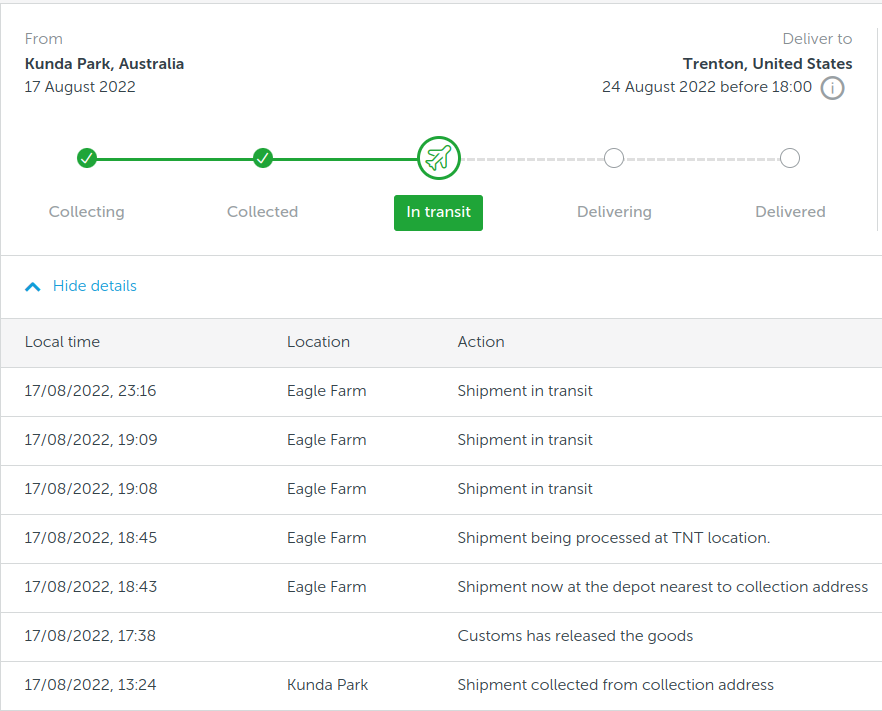Click the Collecting stage label

point(87,212)
